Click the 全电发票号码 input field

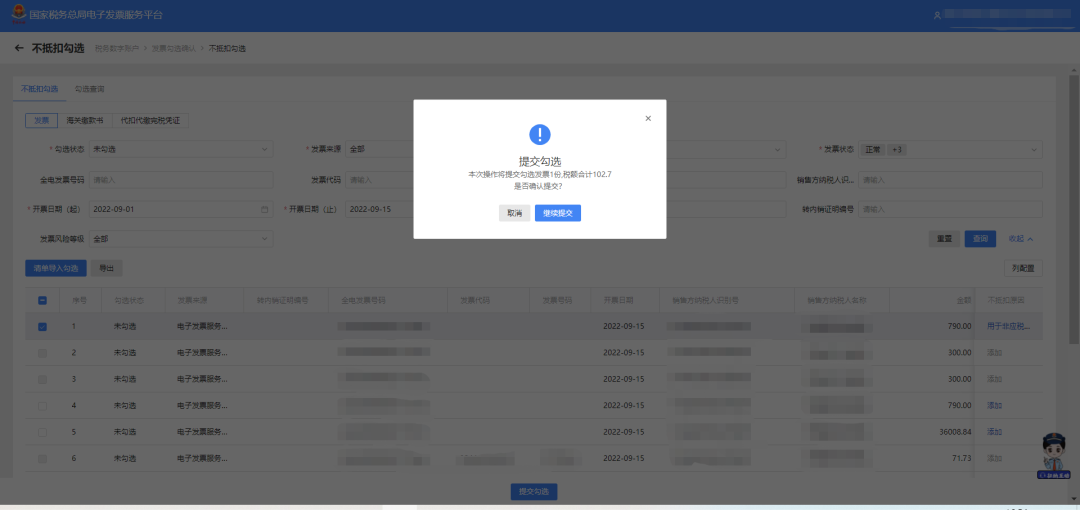[x=180, y=180]
